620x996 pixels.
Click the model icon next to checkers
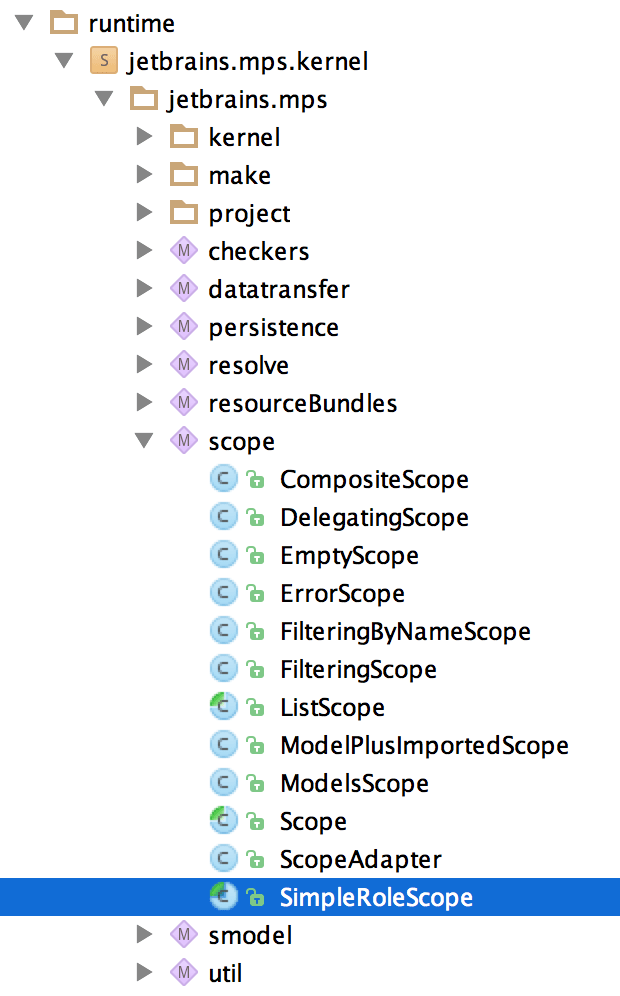(x=183, y=251)
